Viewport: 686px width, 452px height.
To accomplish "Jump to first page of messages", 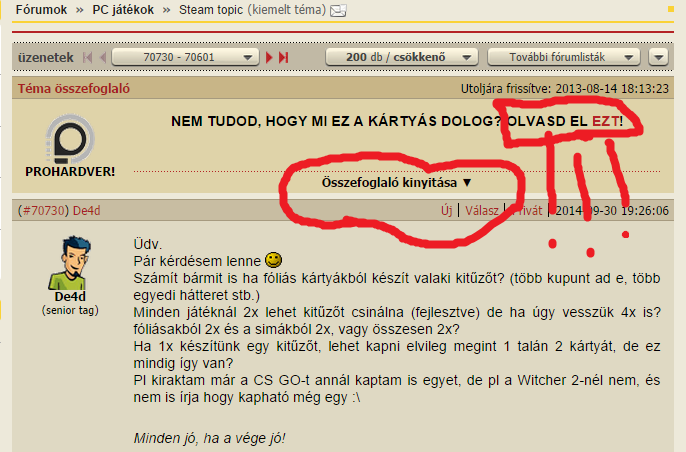I will pos(88,57).
